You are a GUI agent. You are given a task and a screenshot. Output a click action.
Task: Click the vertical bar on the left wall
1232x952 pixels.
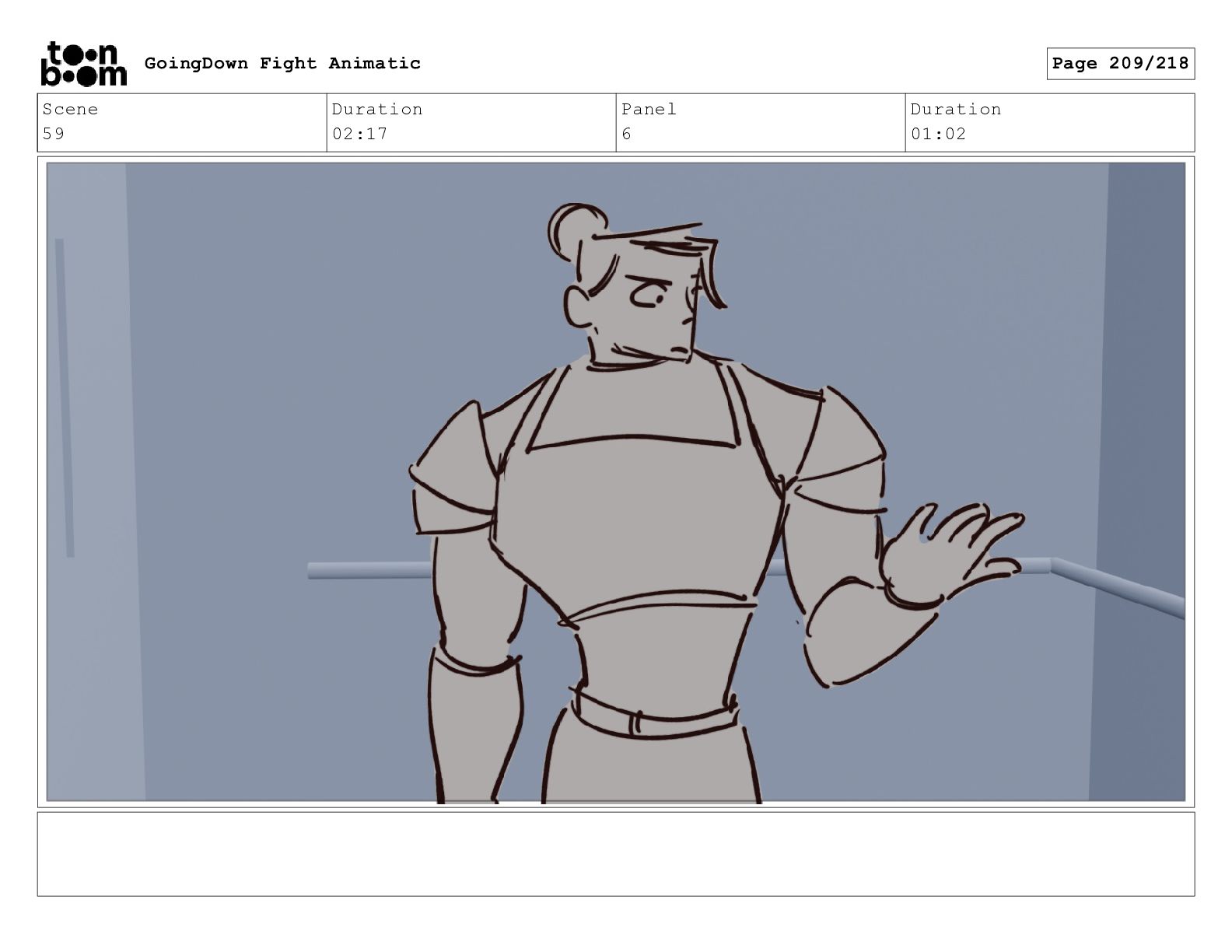point(65,398)
